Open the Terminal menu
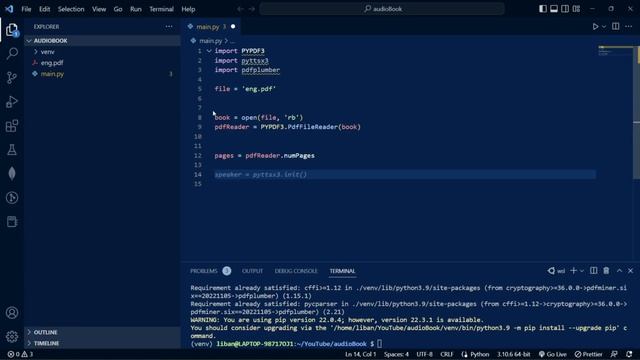Image resolution: width=640 pixels, height=360 pixels. click(x=161, y=9)
